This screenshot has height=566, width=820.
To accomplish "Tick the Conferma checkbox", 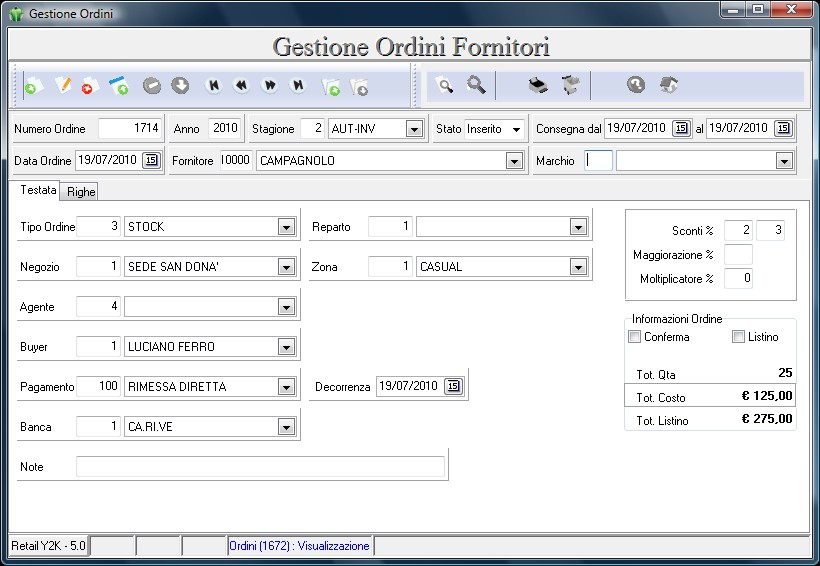I will [x=634, y=337].
